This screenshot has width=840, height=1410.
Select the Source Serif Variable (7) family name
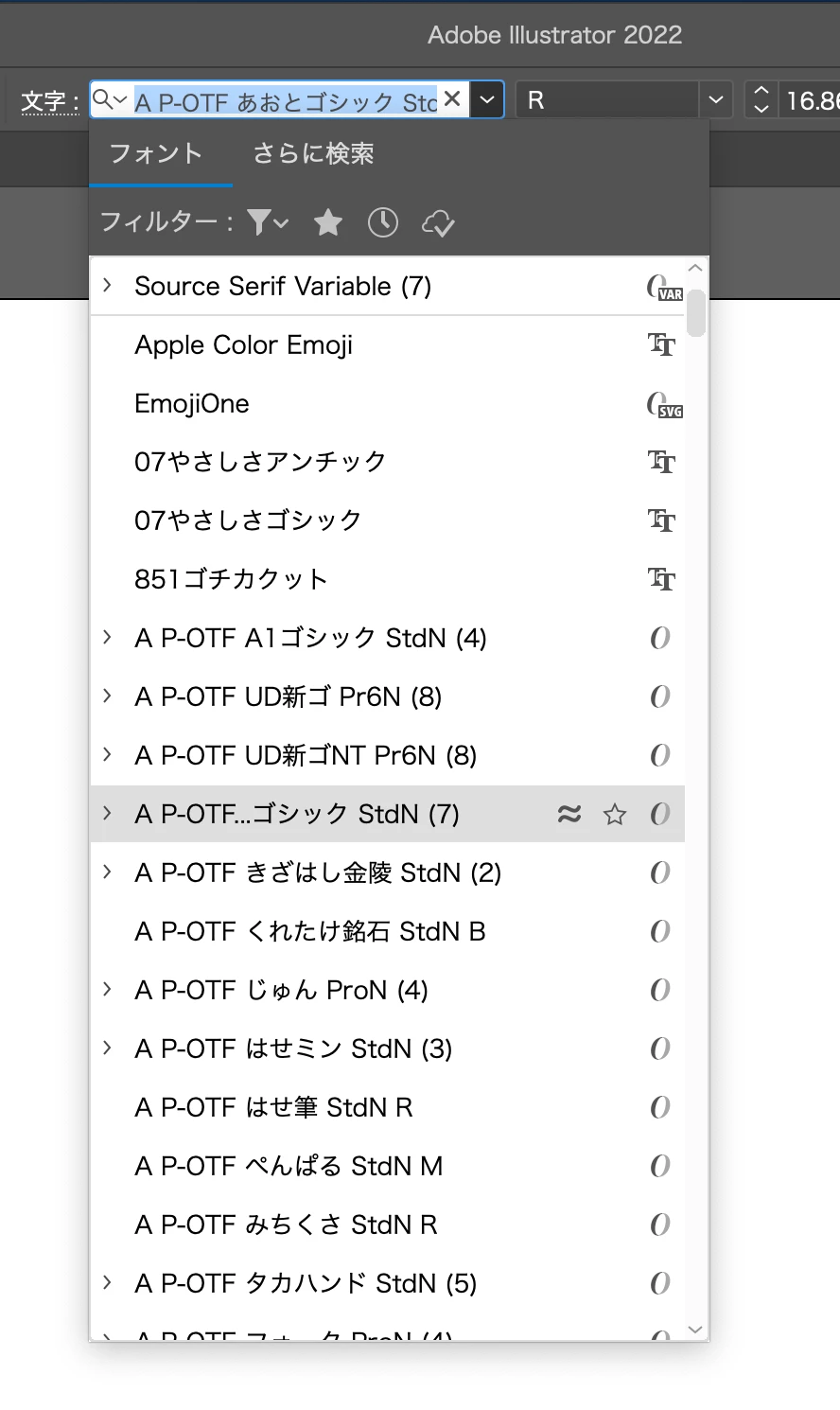click(x=283, y=286)
